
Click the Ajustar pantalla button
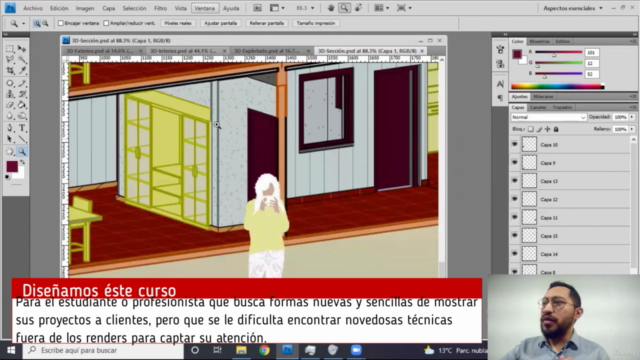click(221, 23)
